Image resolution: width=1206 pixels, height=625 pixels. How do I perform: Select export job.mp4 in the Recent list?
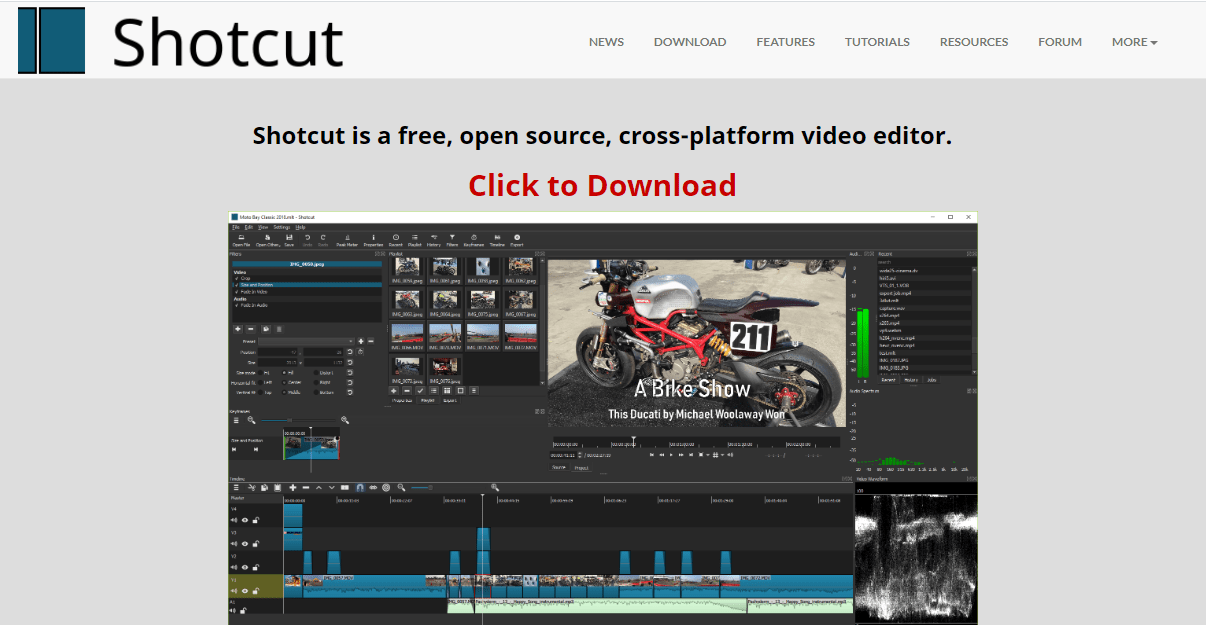point(895,292)
